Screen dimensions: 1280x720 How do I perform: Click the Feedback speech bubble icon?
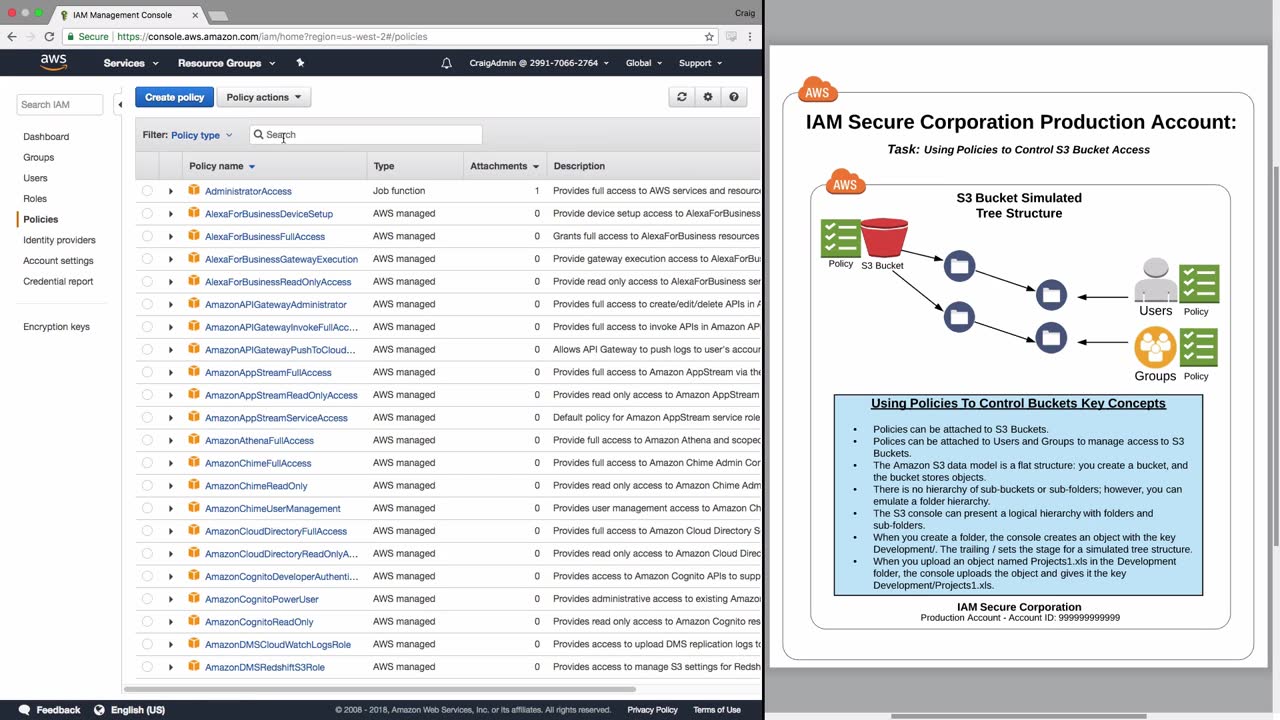point(24,710)
